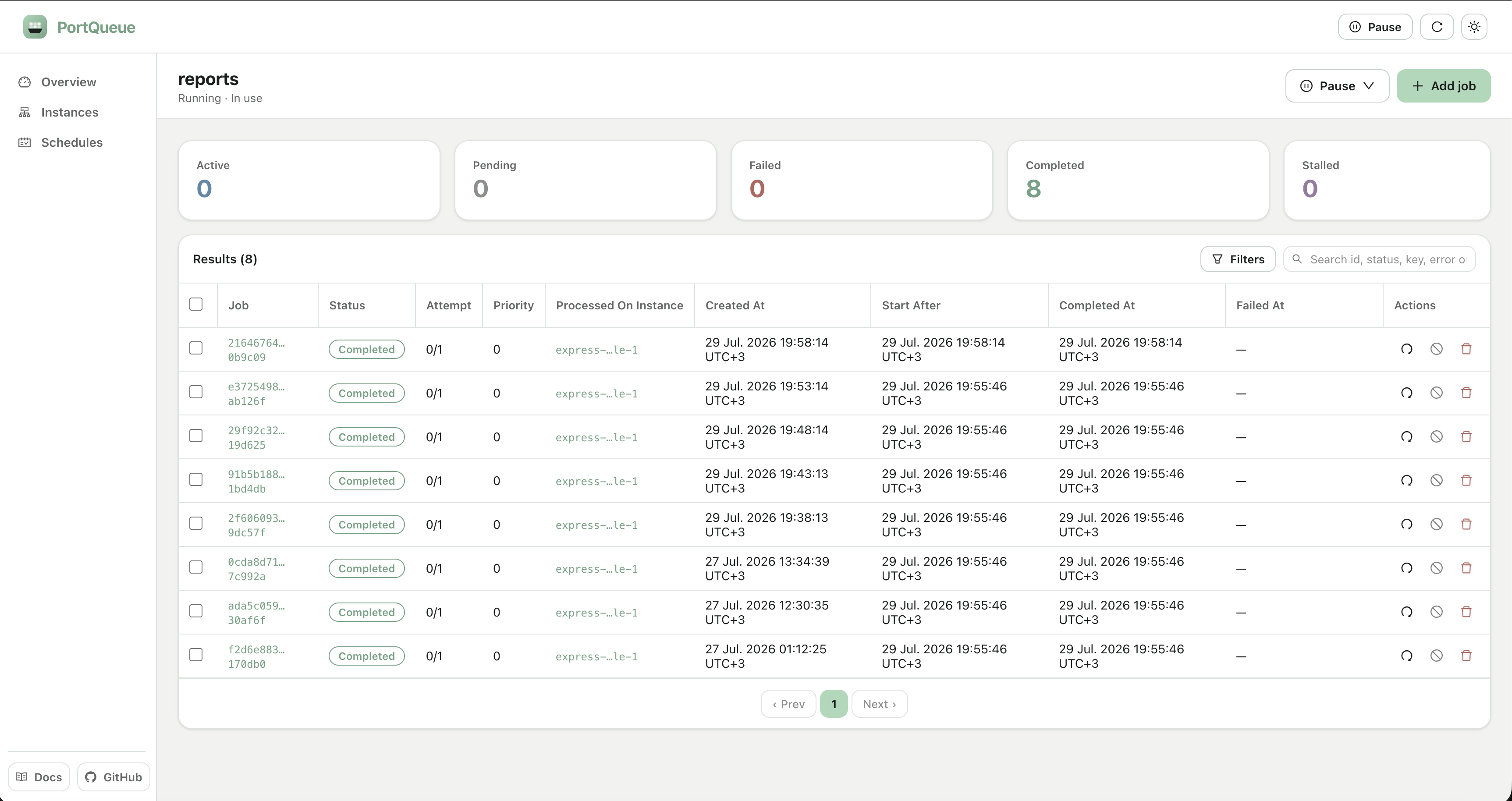Check the row for job 2f606093…9dc57f
Image resolution: width=1512 pixels, height=801 pixels.
click(196, 524)
